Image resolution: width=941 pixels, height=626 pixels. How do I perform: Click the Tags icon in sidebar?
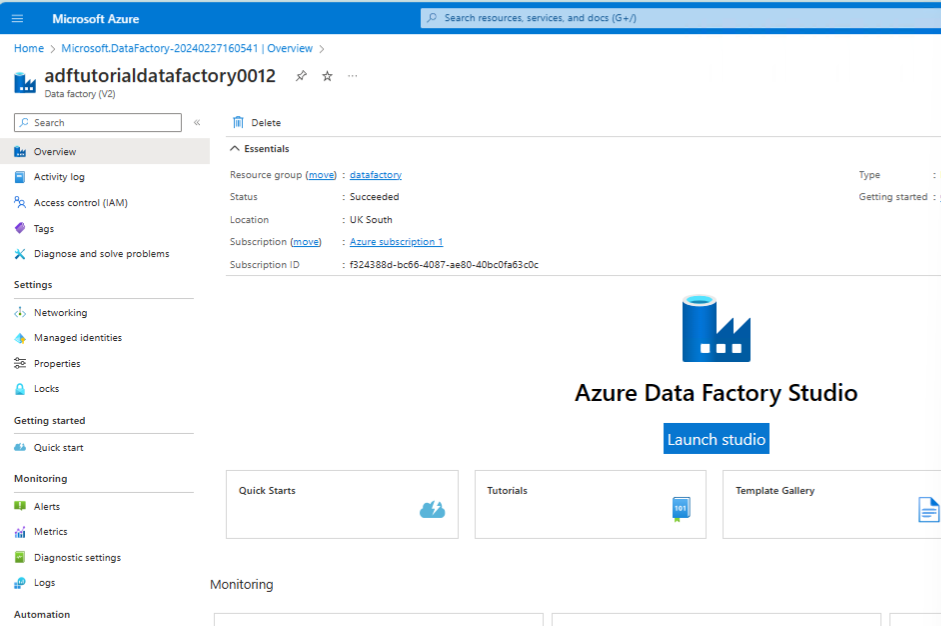pos(20,228)
